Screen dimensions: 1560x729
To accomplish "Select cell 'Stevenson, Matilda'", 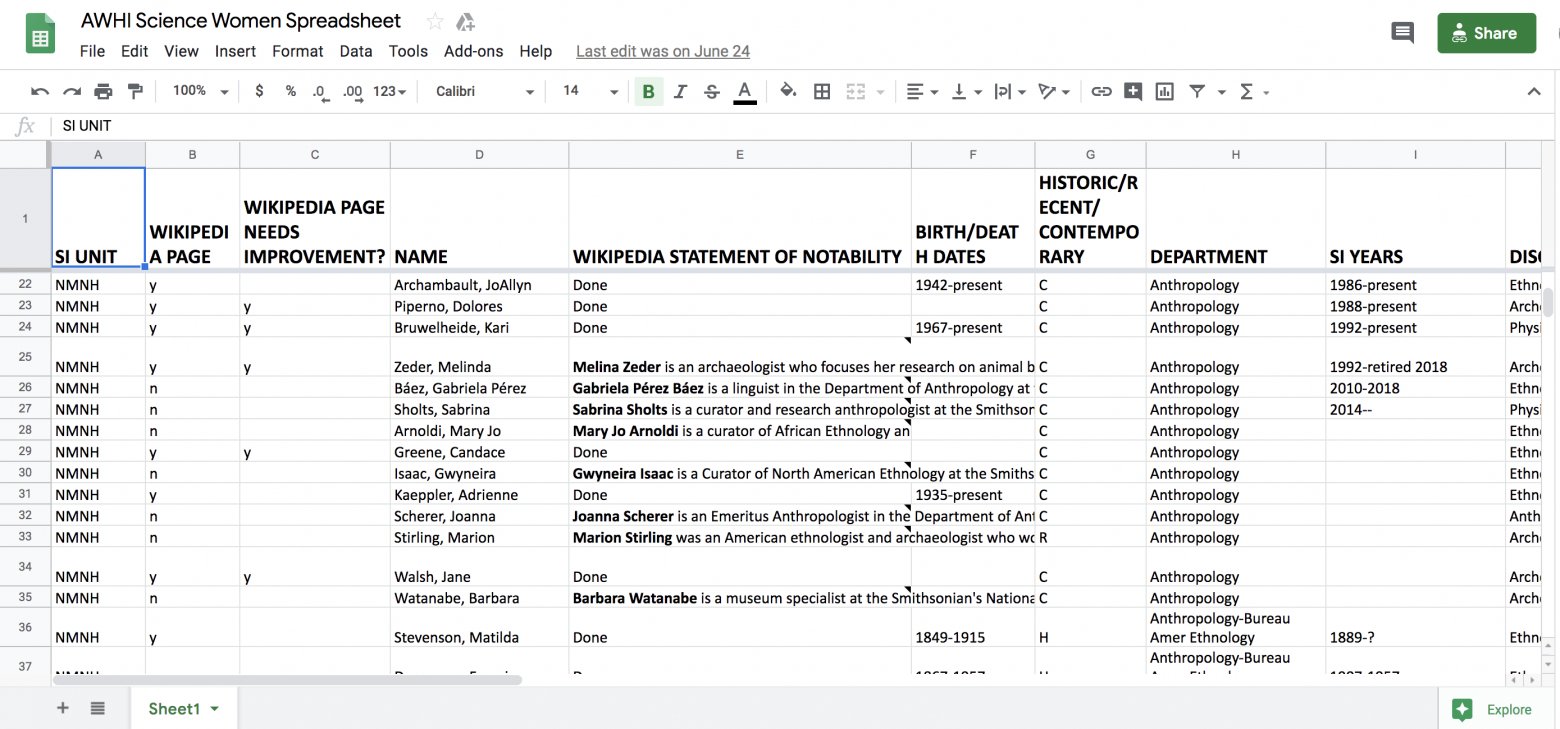I will coord(479,627).
